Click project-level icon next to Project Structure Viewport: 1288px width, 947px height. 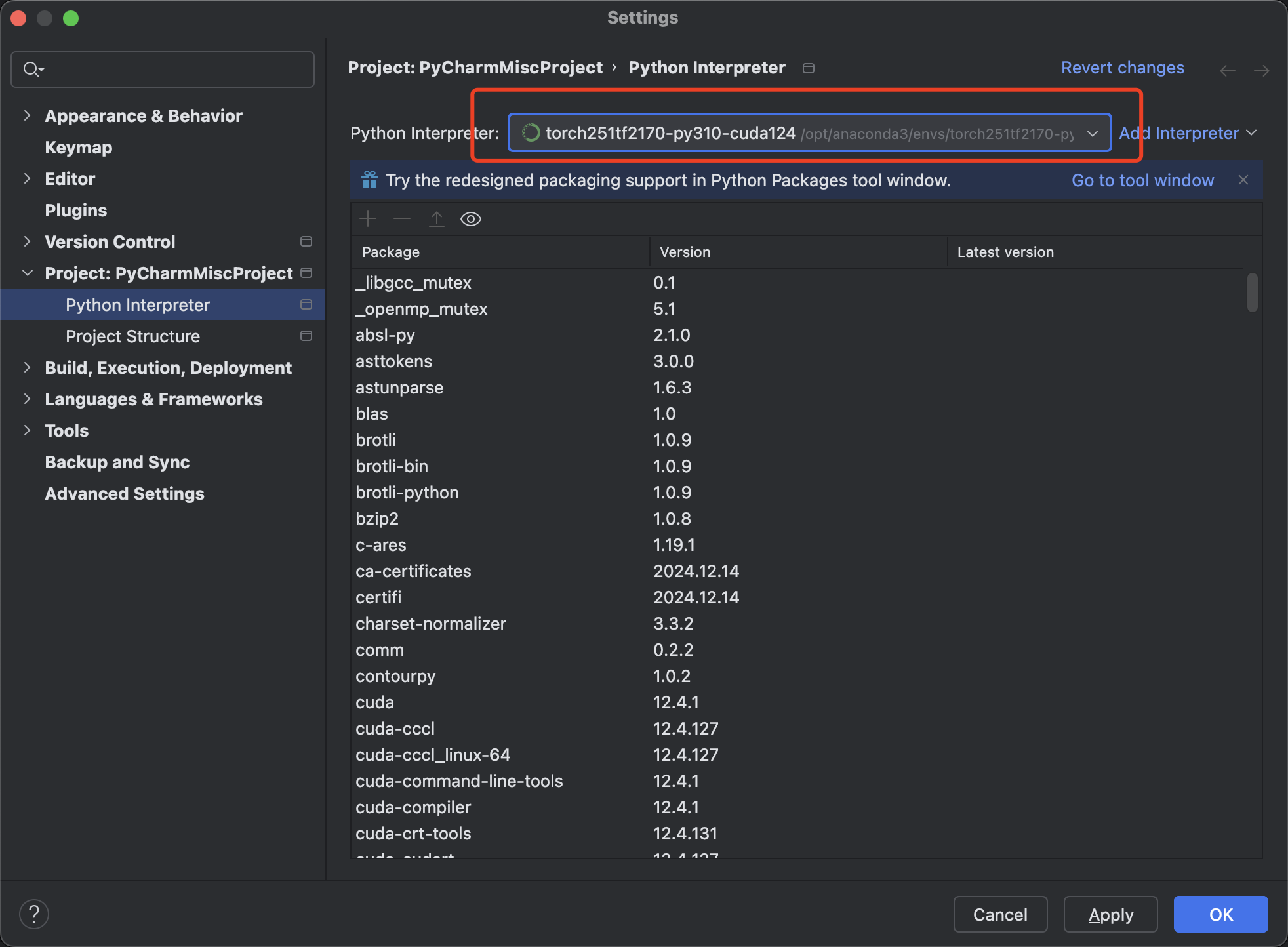tap(306, 336)
